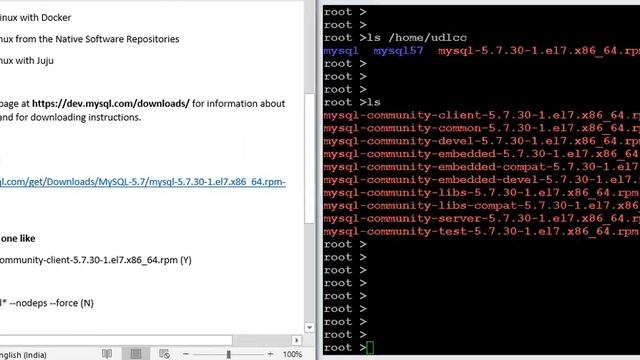Screen dimensions: 640x360
Task: Click English (India) language indicator
Action: pyautogui.click(x=23, y=355)
